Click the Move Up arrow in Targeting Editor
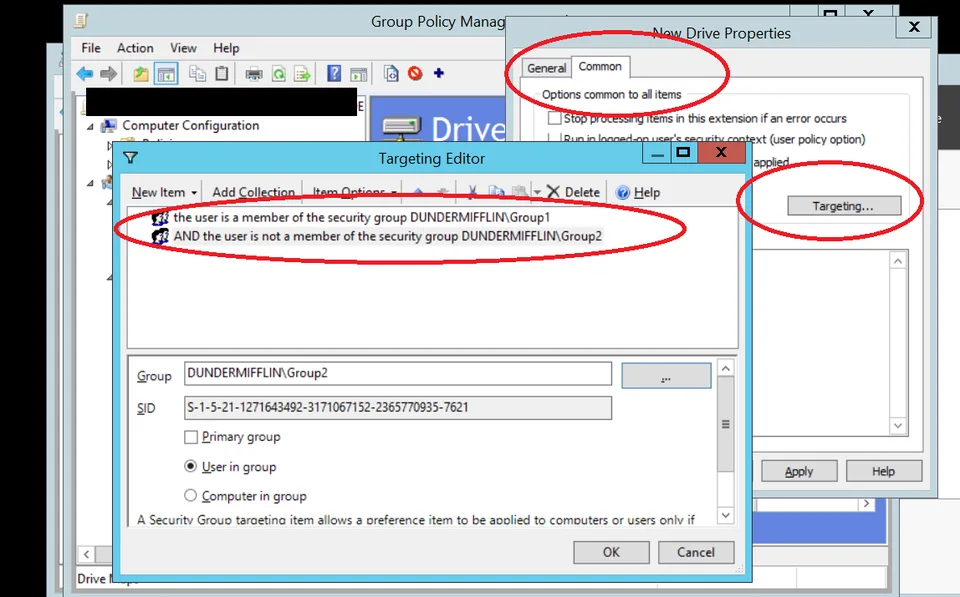Image resolution: width=960 pixels, height=597 pixels. tap(418, 192)
